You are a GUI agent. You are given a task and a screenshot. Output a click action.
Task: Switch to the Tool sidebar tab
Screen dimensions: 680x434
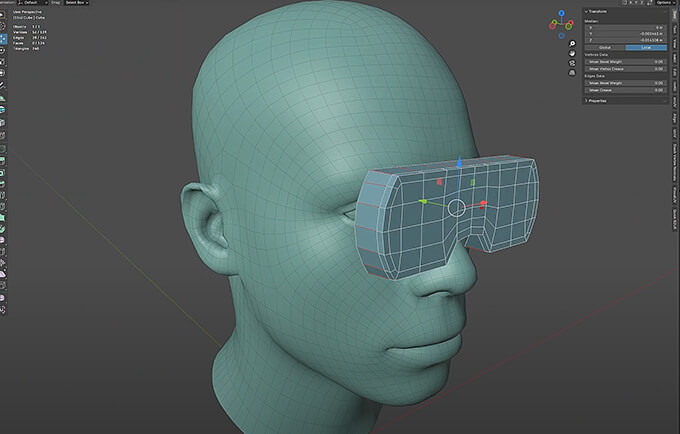pyautogui.click(x=675, y=32)
